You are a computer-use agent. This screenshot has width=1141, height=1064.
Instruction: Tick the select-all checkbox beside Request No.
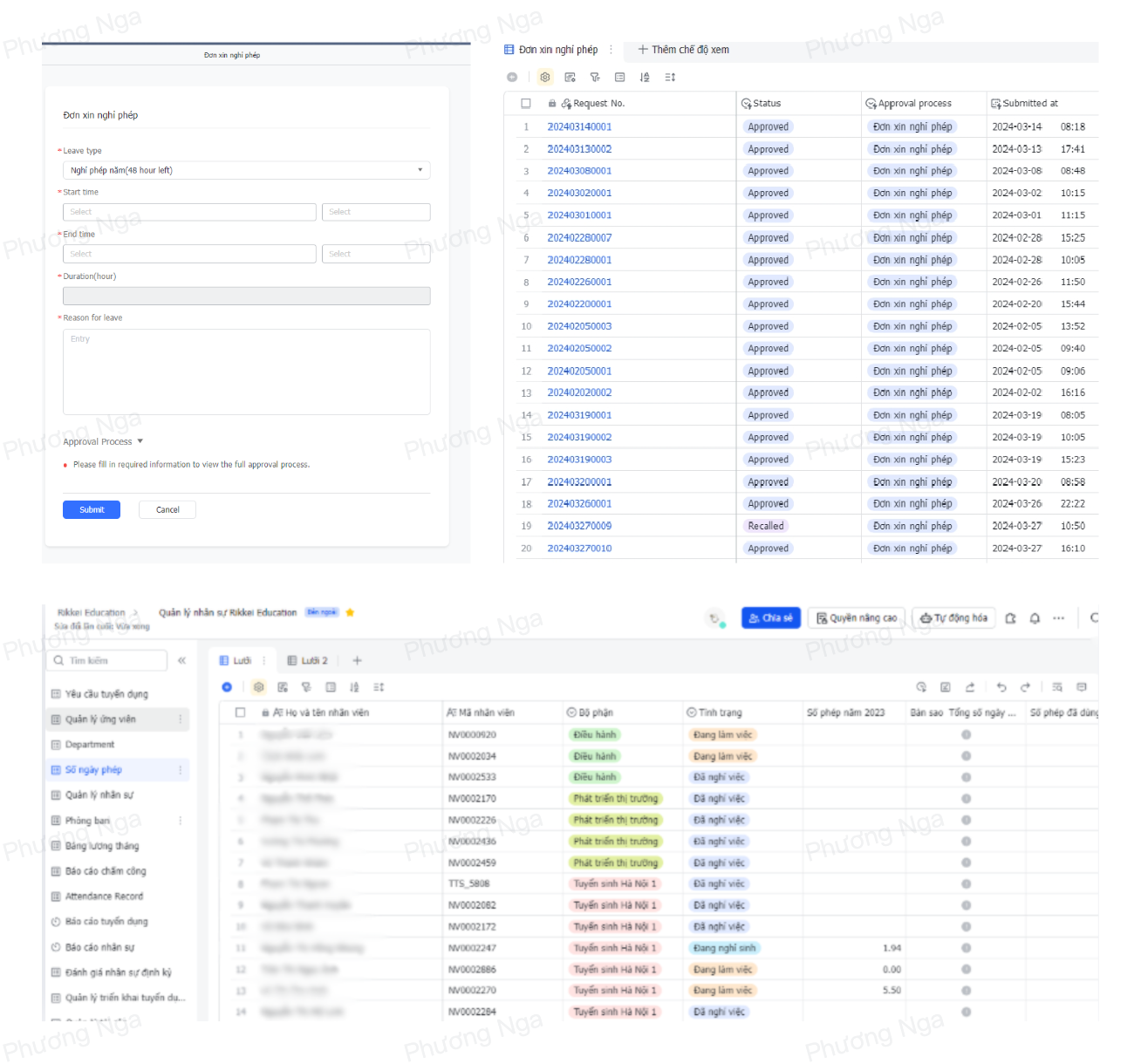click(x=526, y=104)
